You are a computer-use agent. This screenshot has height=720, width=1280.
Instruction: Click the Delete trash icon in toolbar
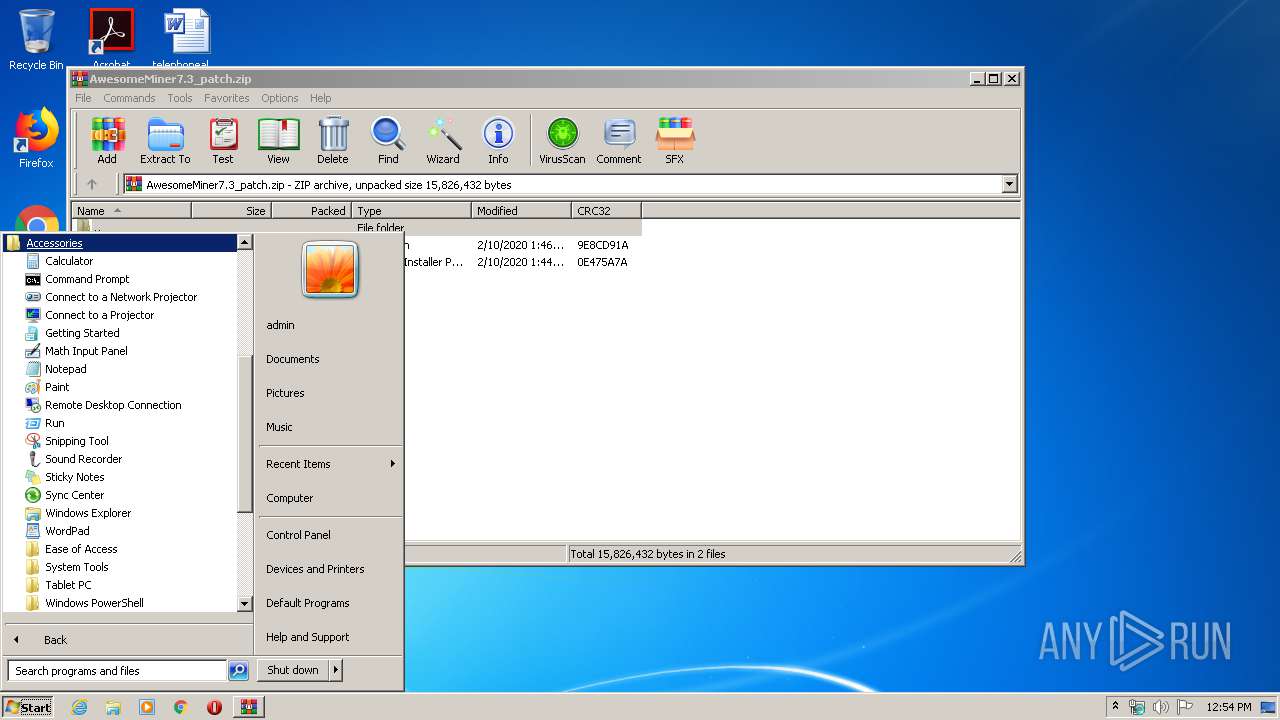(333, 140)
